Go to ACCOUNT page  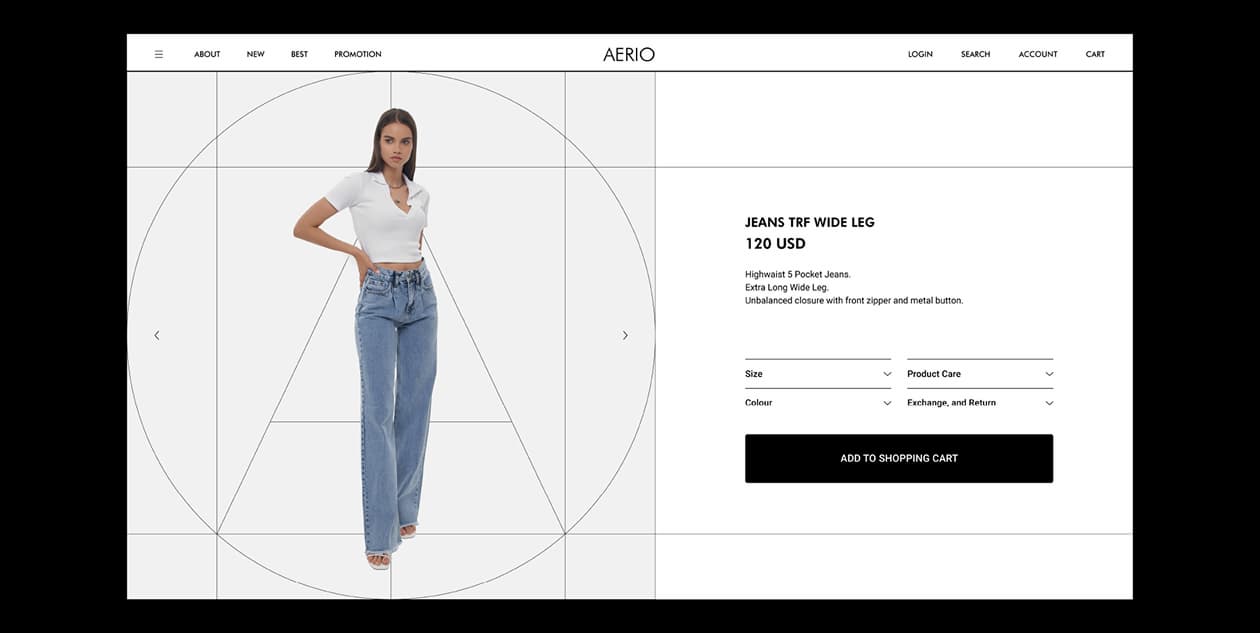coord(1038,54)
